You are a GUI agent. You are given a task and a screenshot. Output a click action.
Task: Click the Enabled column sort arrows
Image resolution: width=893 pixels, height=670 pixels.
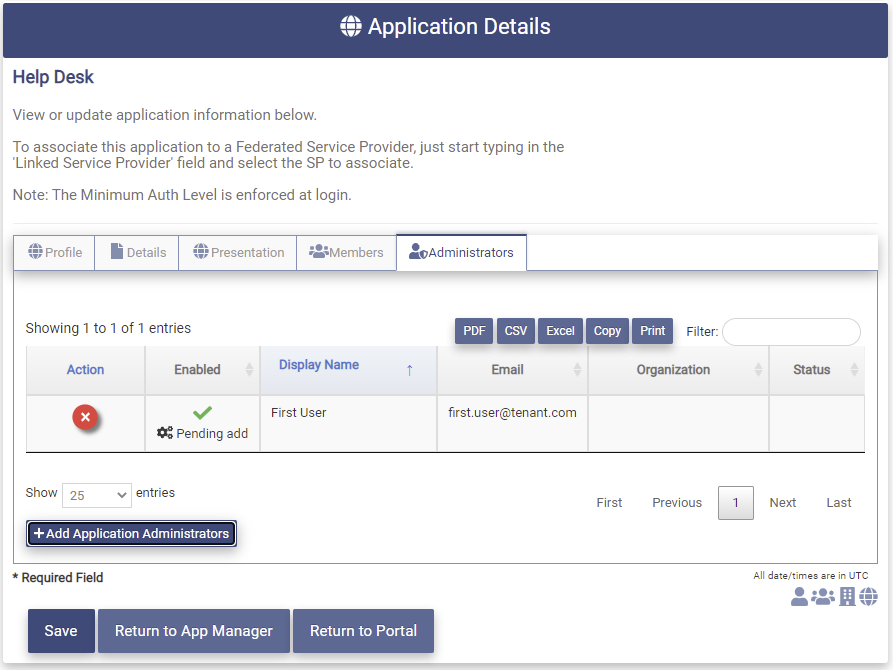pyautogui.click(x=249, y=370)
